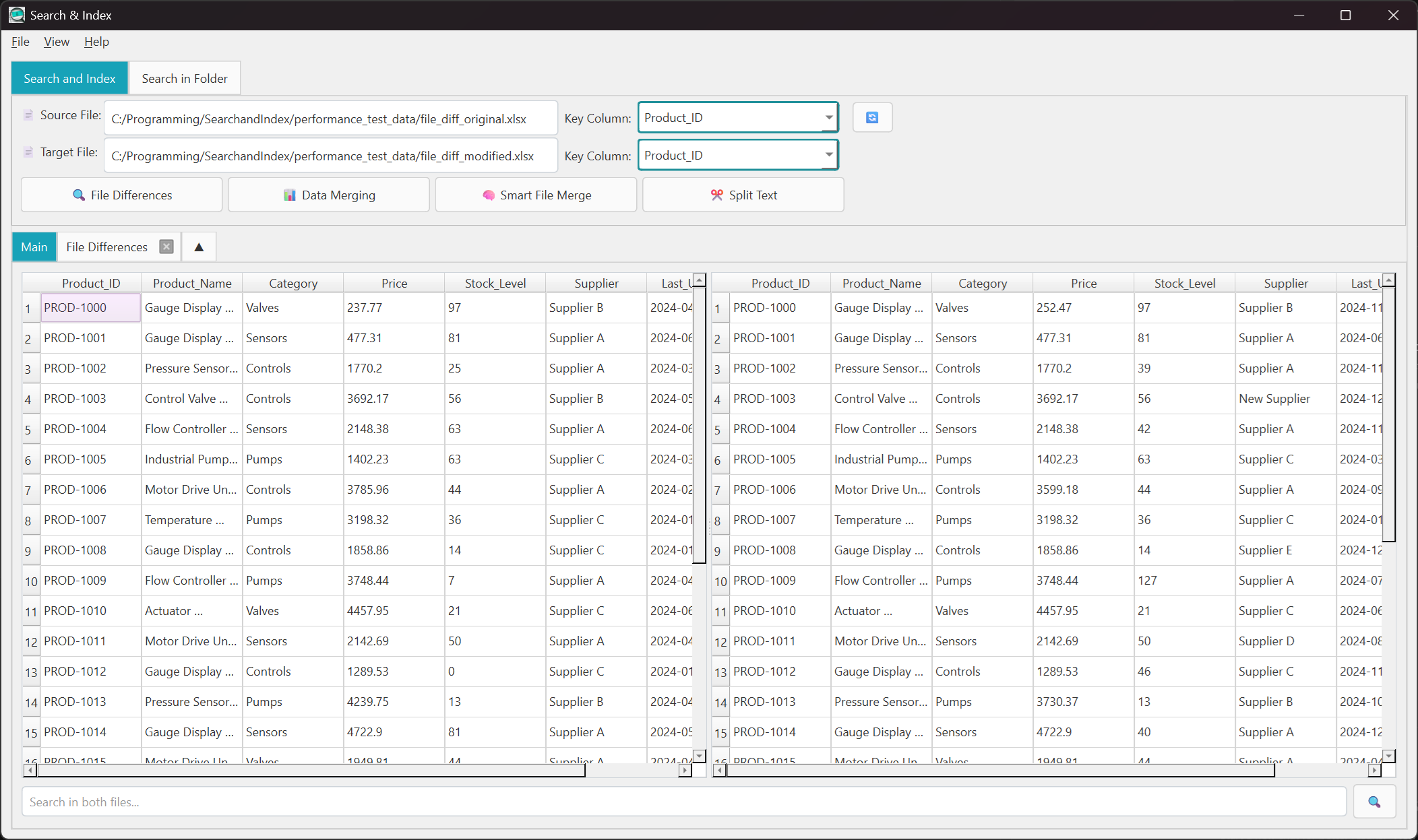Viewport: 1418px width, 840px height.
Task: Open the target Key Column dropdown
Action: point(828,155)
